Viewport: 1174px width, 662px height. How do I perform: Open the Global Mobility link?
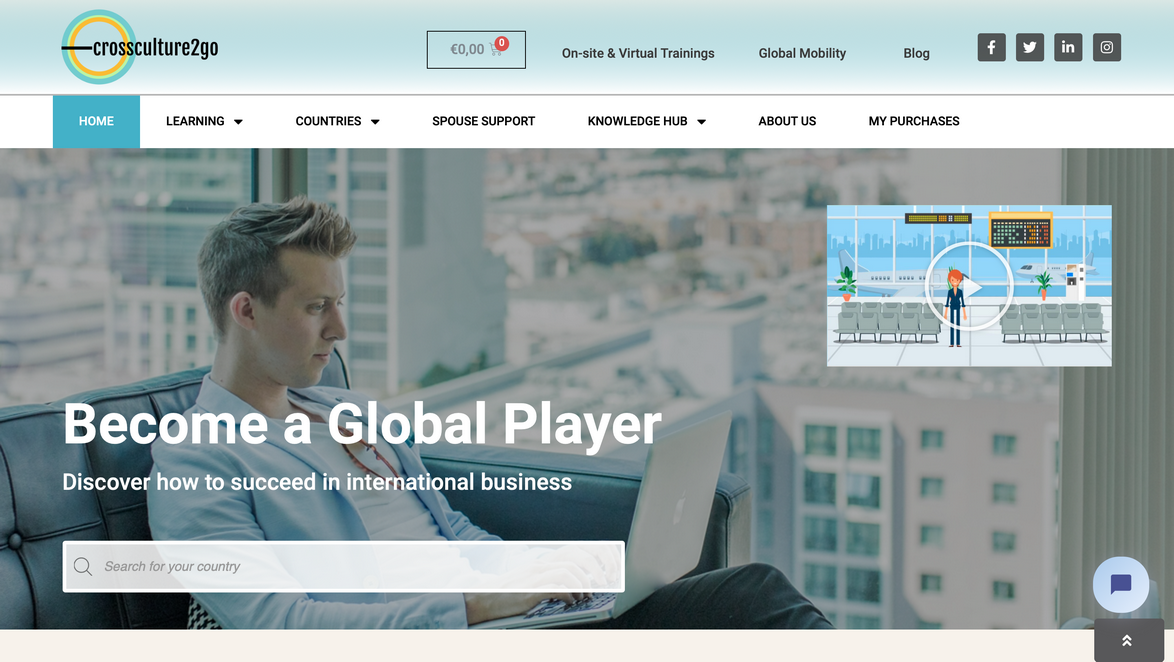pos(802,53)
